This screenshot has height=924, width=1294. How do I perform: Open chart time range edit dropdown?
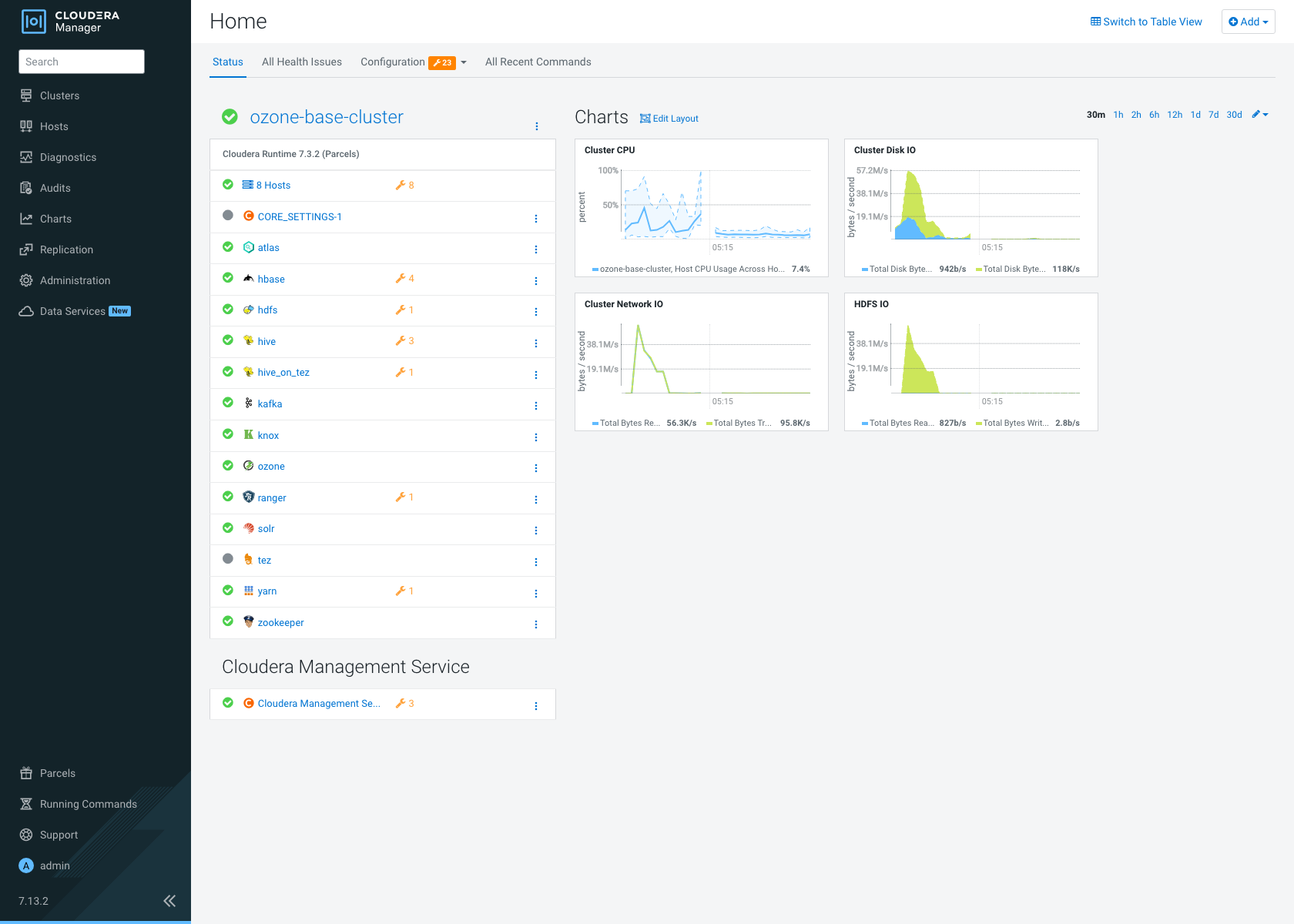(x=1260, y=115)
